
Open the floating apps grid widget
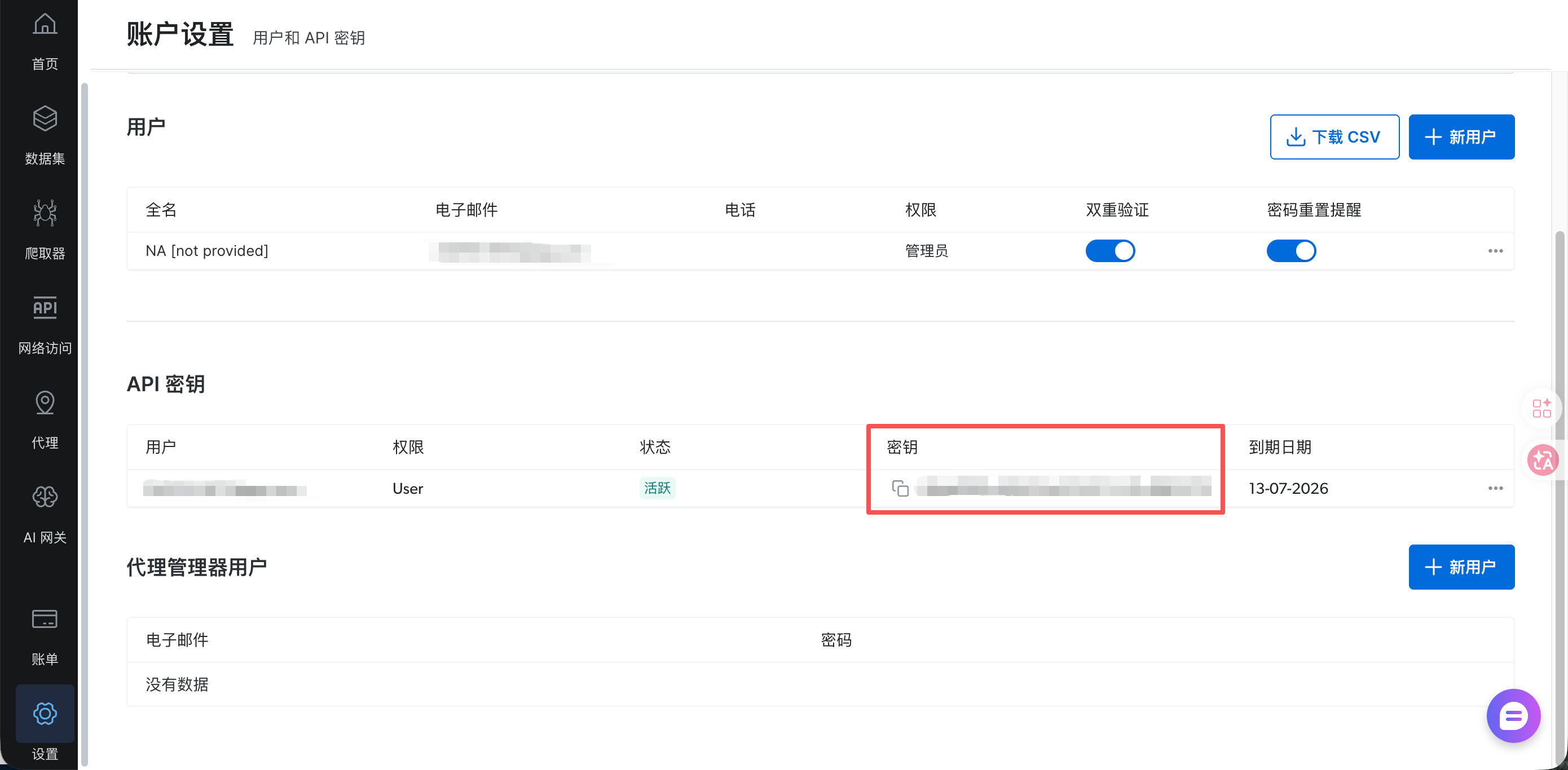1541,408
